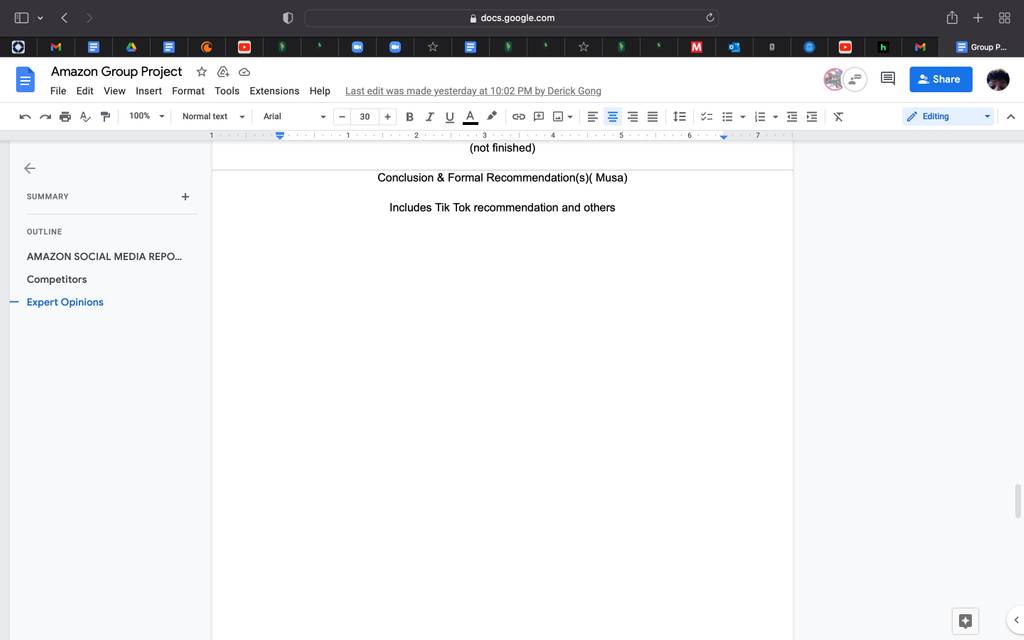Open spelling and grammar check icon

[x=85, y=117]
